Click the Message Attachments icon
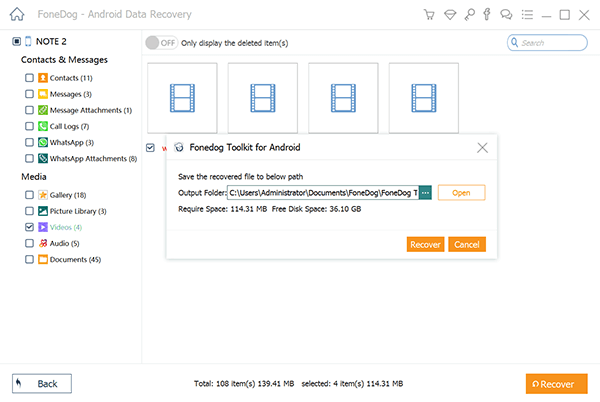The height and width of the screenshot is (402, 600). click(x=43, y=110)
